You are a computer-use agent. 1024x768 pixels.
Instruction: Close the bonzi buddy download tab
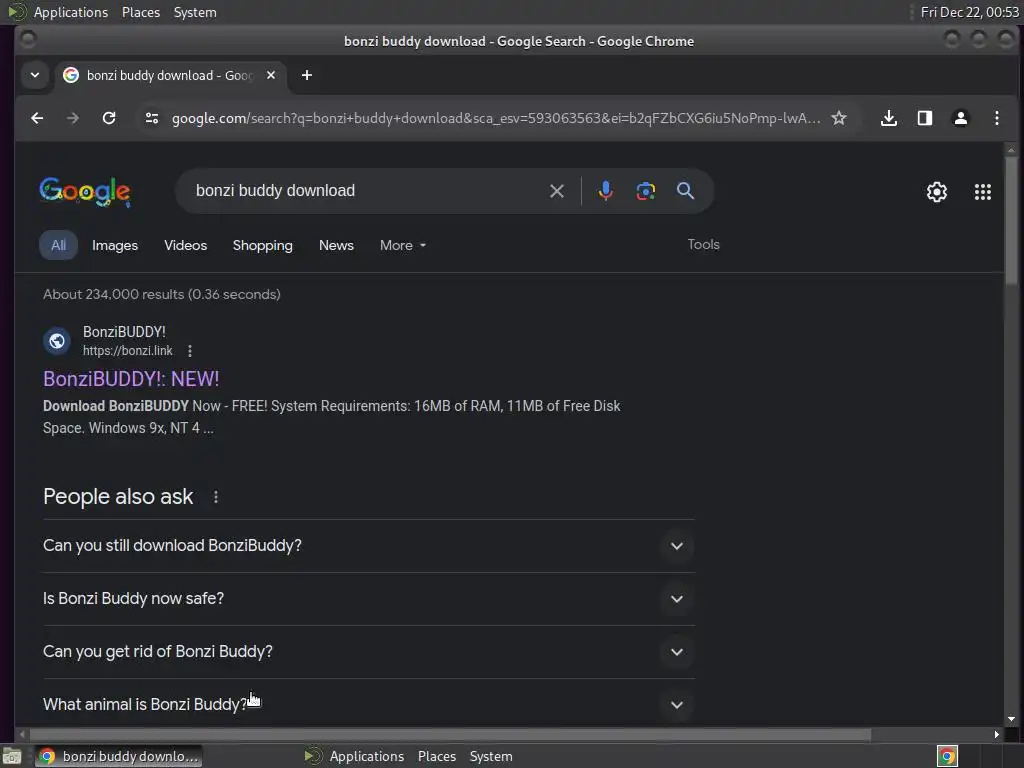pyautogui.click(x=271, y=75)
